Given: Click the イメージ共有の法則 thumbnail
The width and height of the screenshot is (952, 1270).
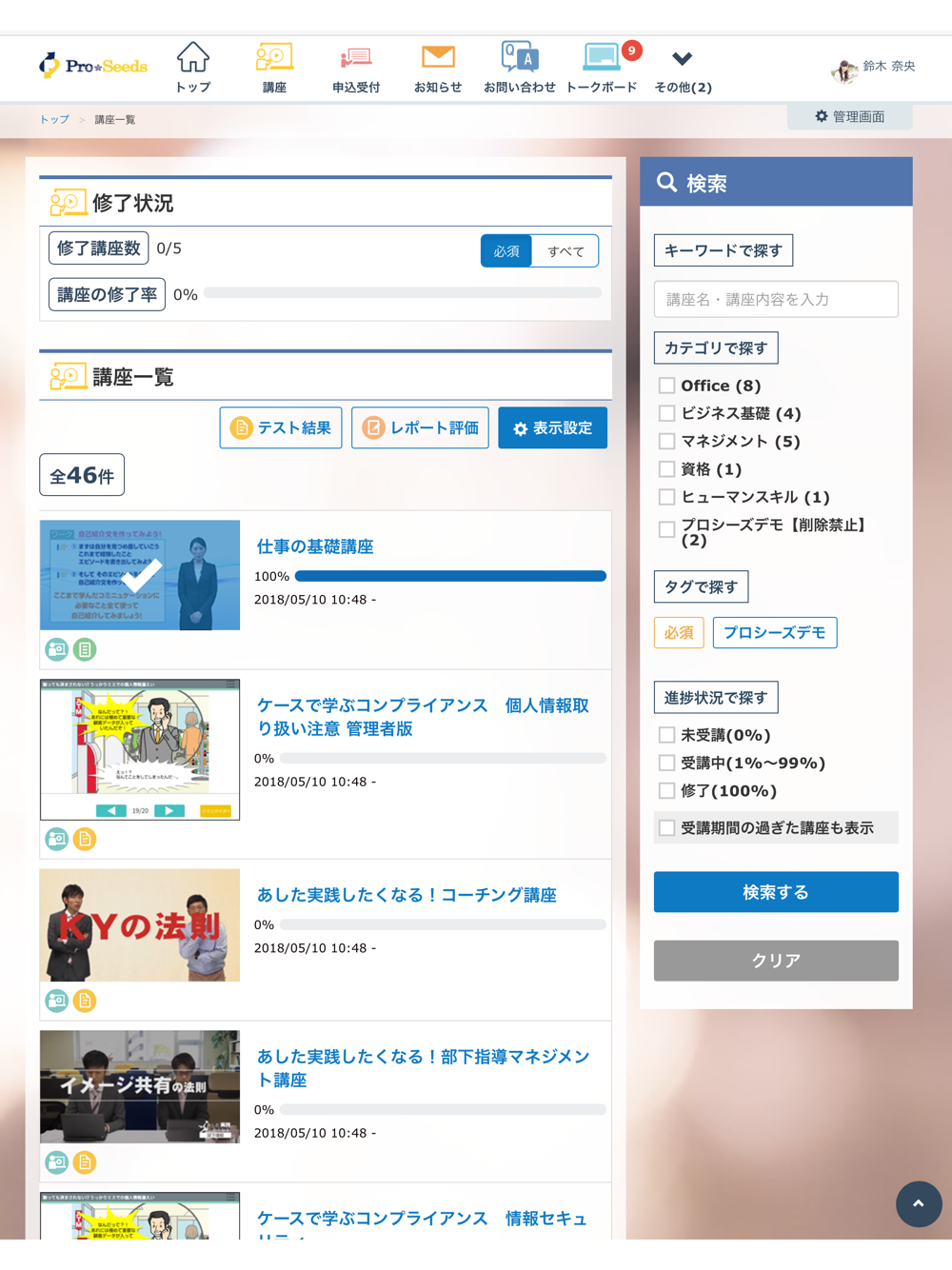Looking at the screenshot, I should [140, 1086].
